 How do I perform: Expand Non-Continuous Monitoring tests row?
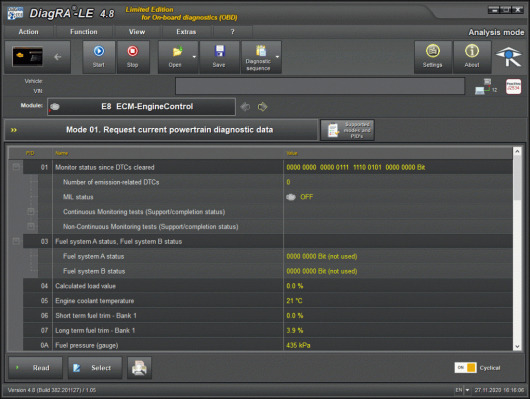click(30, 226)
